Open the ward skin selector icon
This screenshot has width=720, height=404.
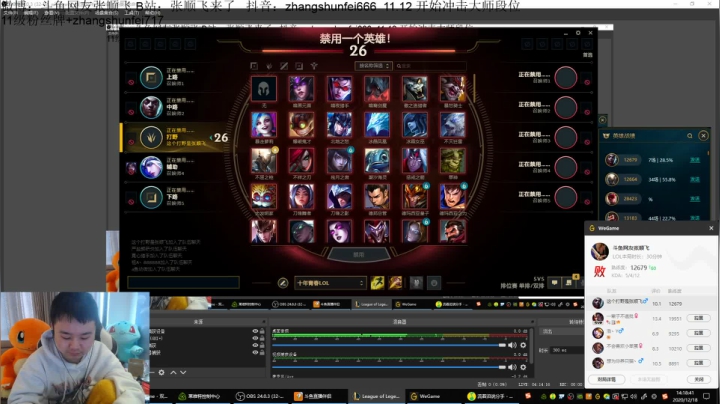coord(416,283)
